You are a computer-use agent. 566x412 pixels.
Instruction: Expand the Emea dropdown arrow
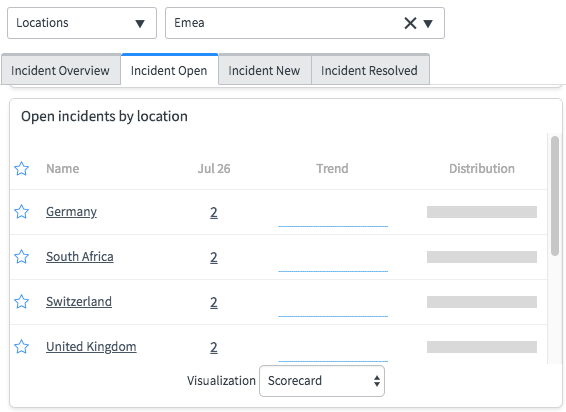pyautogui.click(x=428, y=24)
